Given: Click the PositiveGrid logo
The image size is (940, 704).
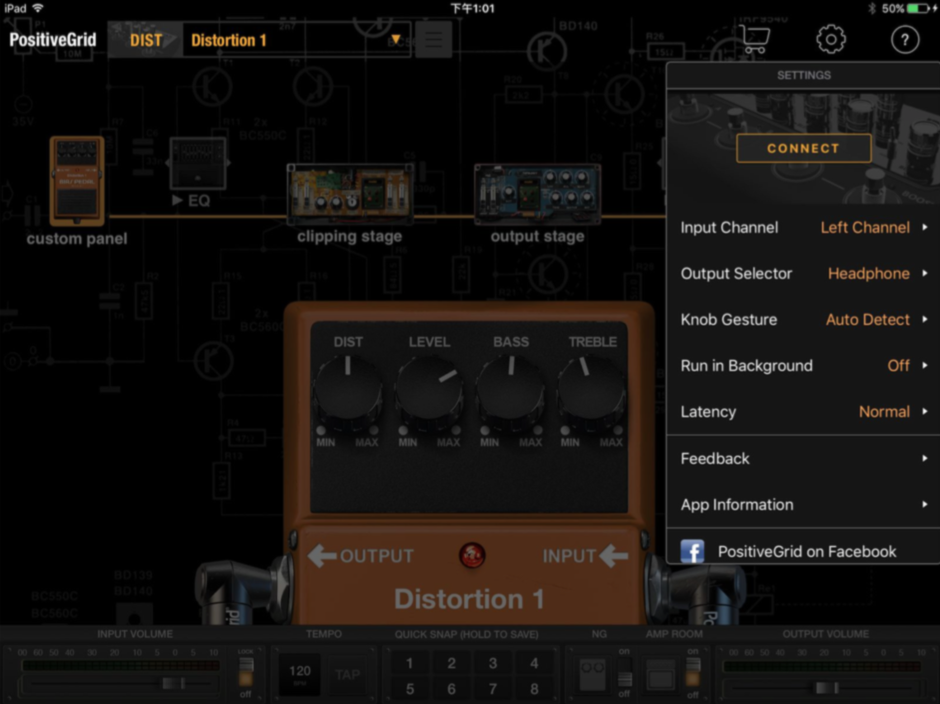Looking at the screenshot, I should pos(53,40).
